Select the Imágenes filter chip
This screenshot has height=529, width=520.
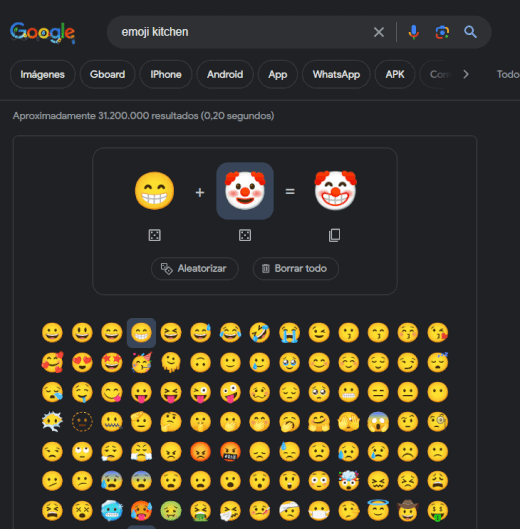(x=43, y=74)
